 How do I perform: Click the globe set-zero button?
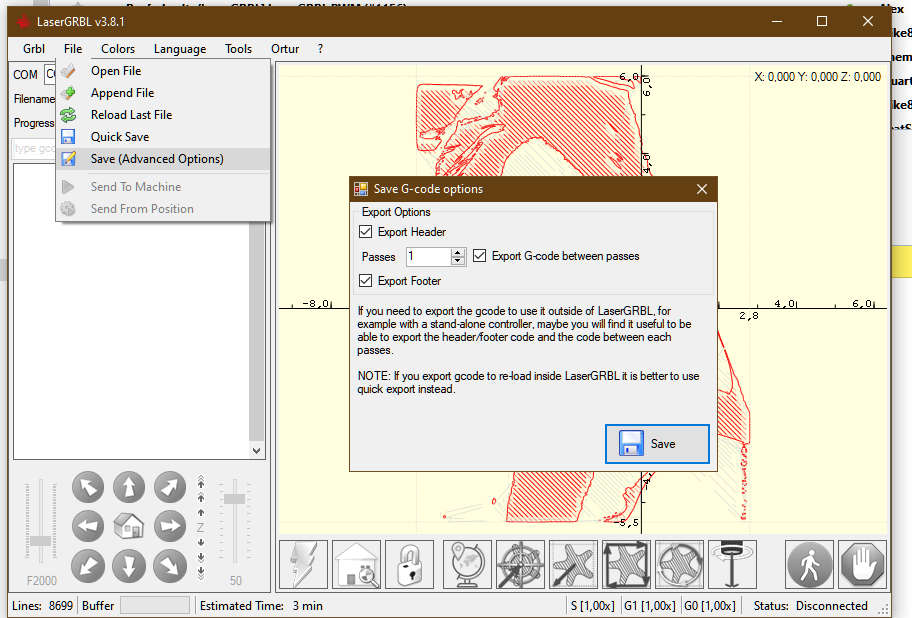[468, 565]
